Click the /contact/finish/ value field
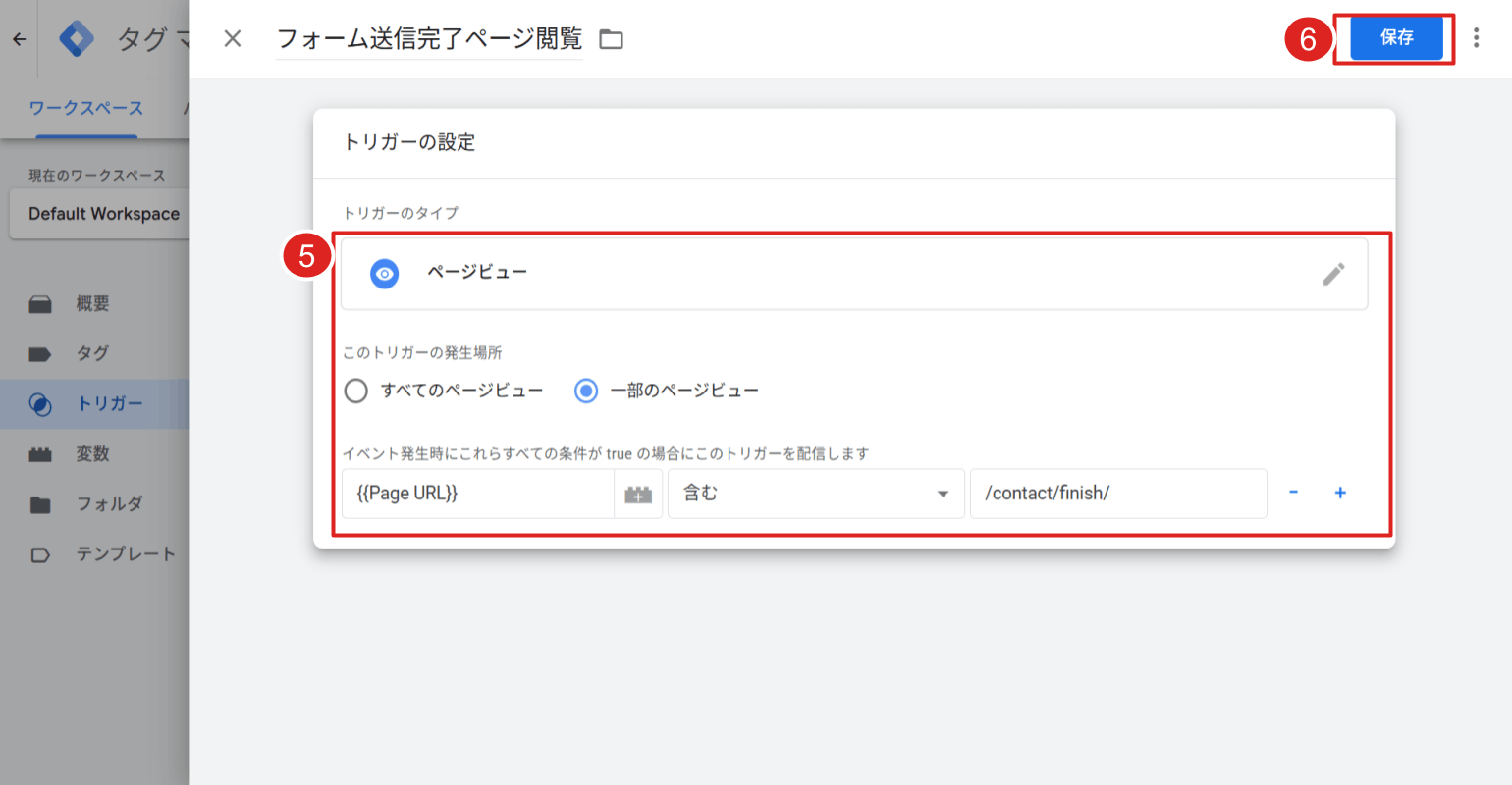This screenshot has height=785, width=1512. click(x=1118, y=494)
